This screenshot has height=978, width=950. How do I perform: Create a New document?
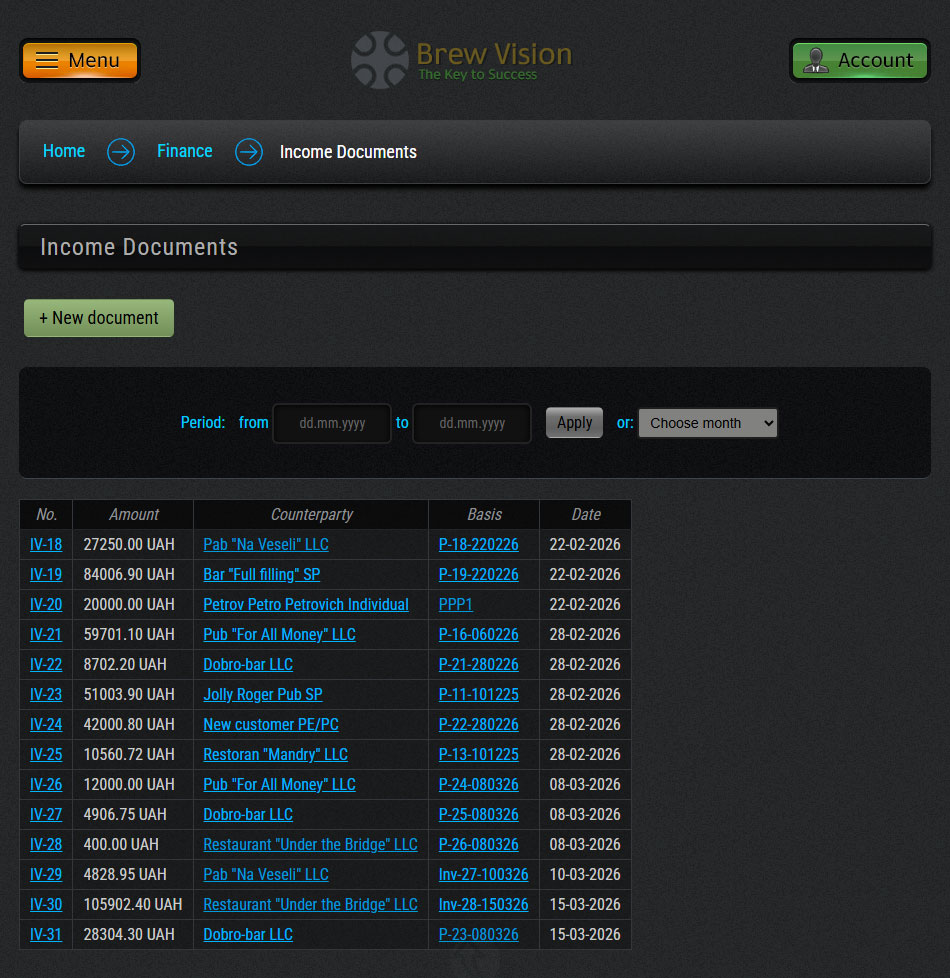click(x=99, y=318)
